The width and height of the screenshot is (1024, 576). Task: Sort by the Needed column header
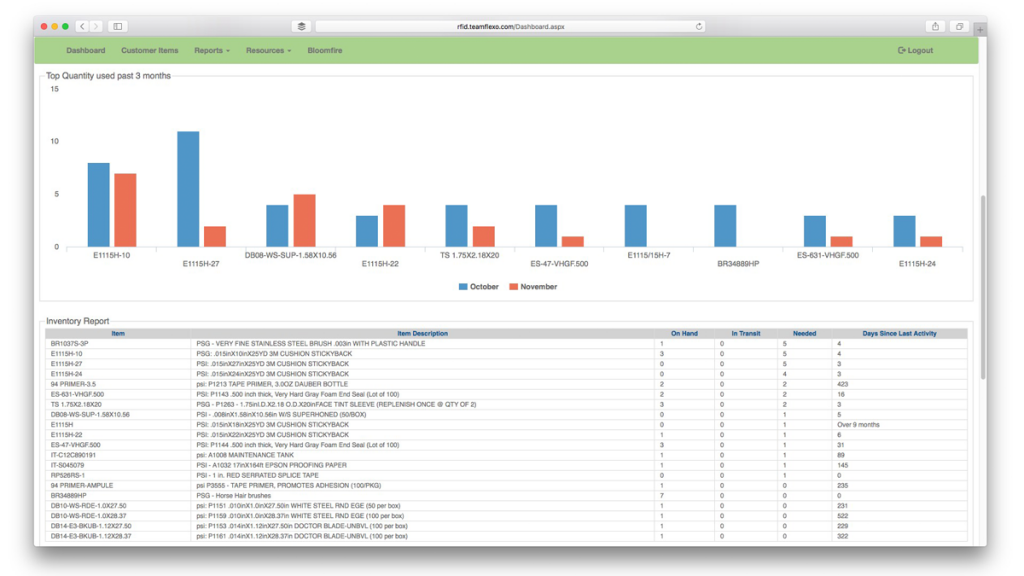(x=805, y=333)
